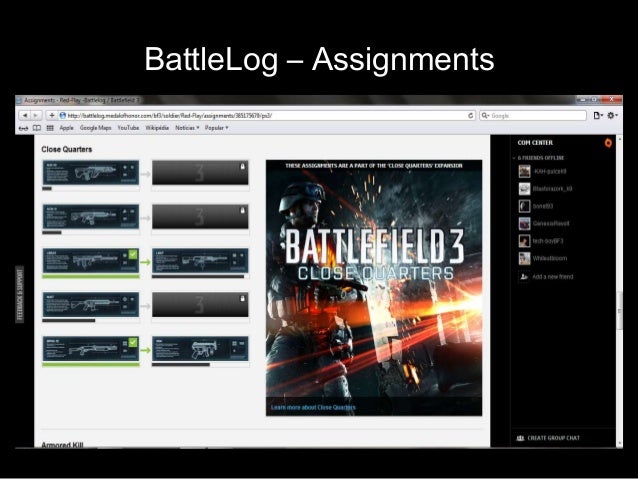Expand the Noticias bookmarks folder
This screenshot has height=479, width=638.
(187, 128)
